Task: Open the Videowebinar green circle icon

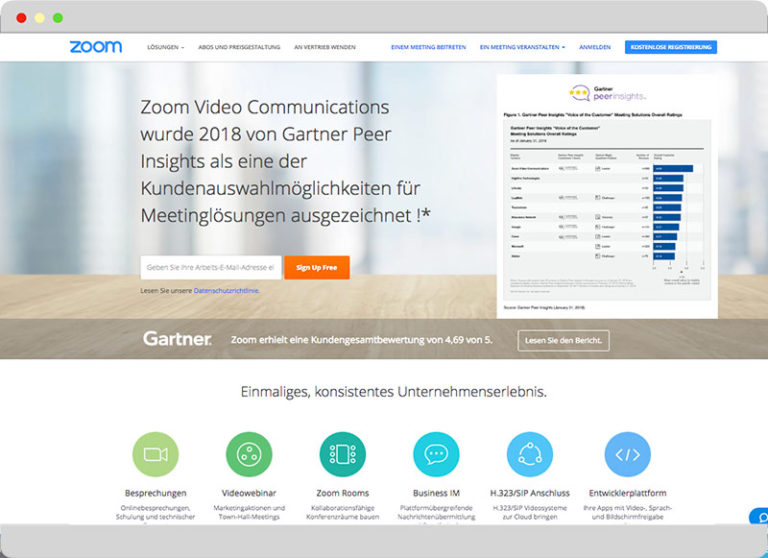Action: click(x=249, y=454)
